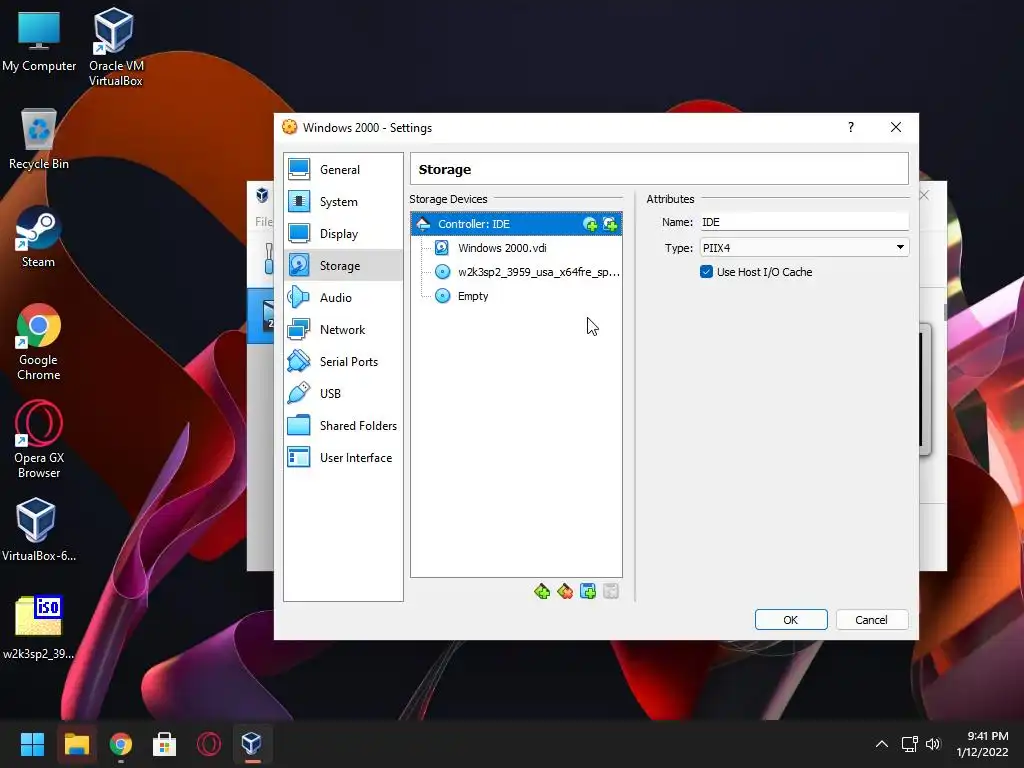Viewport: 1024px width, 768px height.
Task: Open Audio settings category
Action: point(344,298)
